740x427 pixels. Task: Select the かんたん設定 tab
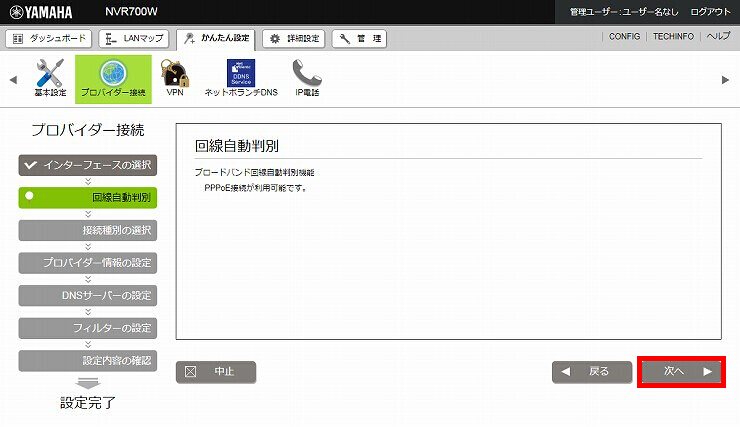tap(216, 39)
